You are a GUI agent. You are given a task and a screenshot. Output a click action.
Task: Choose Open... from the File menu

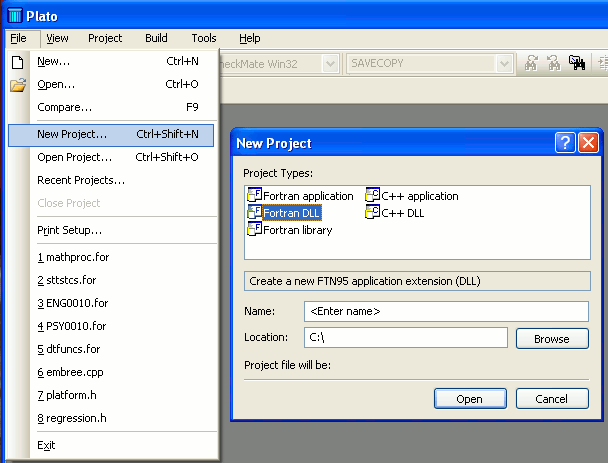[111, 84]
